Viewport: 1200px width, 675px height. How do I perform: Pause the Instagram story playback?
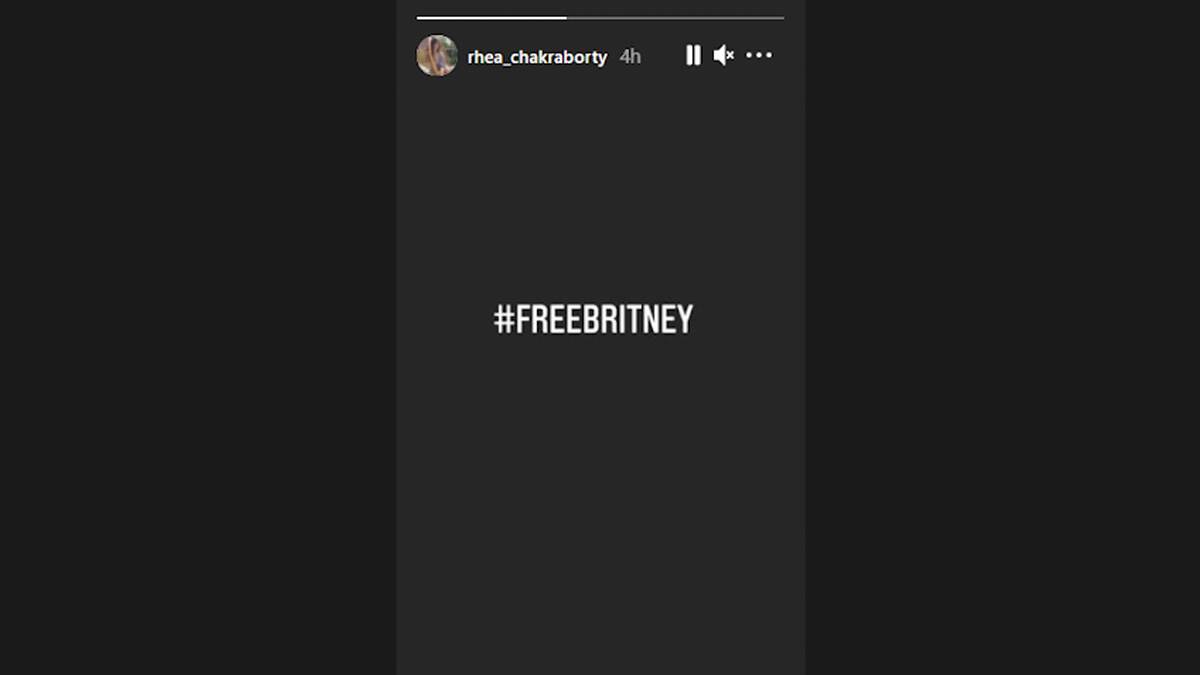[x=693, y=56]
